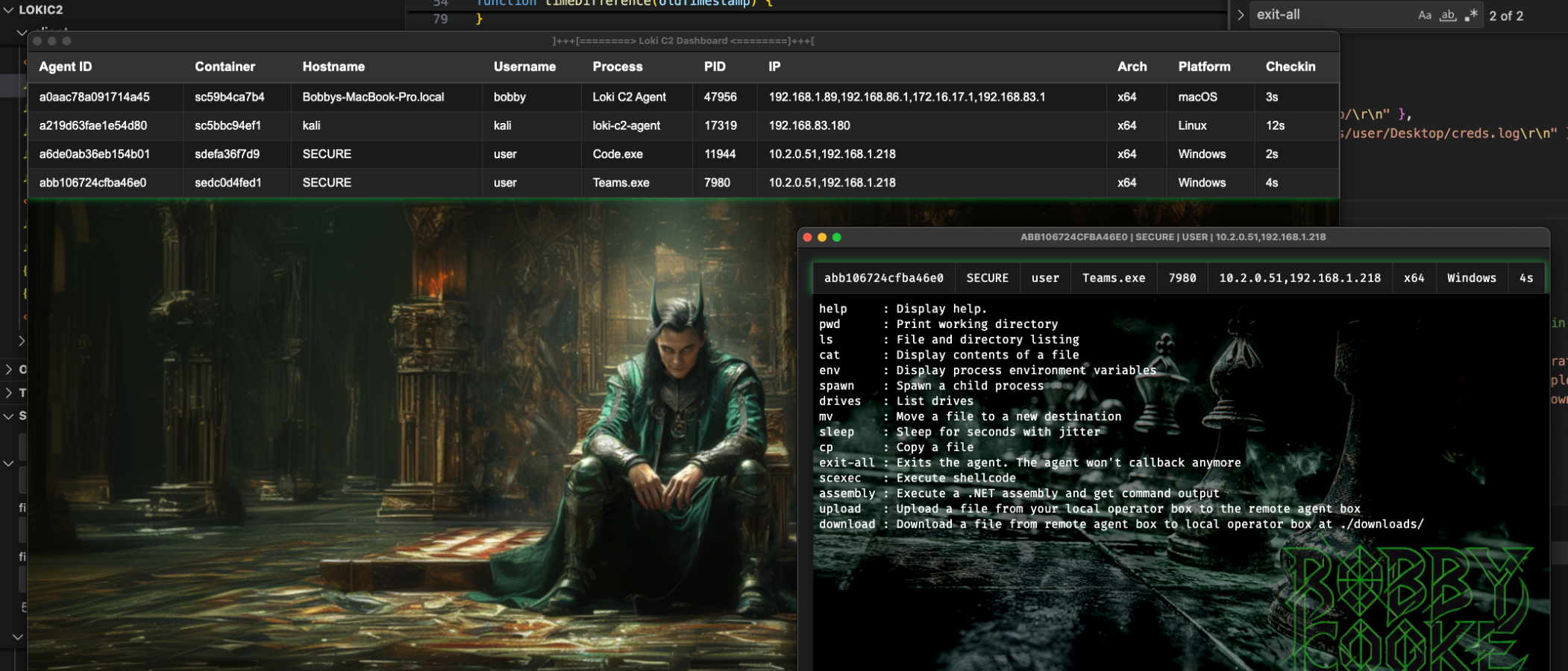1568x671 pixels.
Task: Click abb106724cfba46e0 in agent window header
Action: (x=883, y=278)
